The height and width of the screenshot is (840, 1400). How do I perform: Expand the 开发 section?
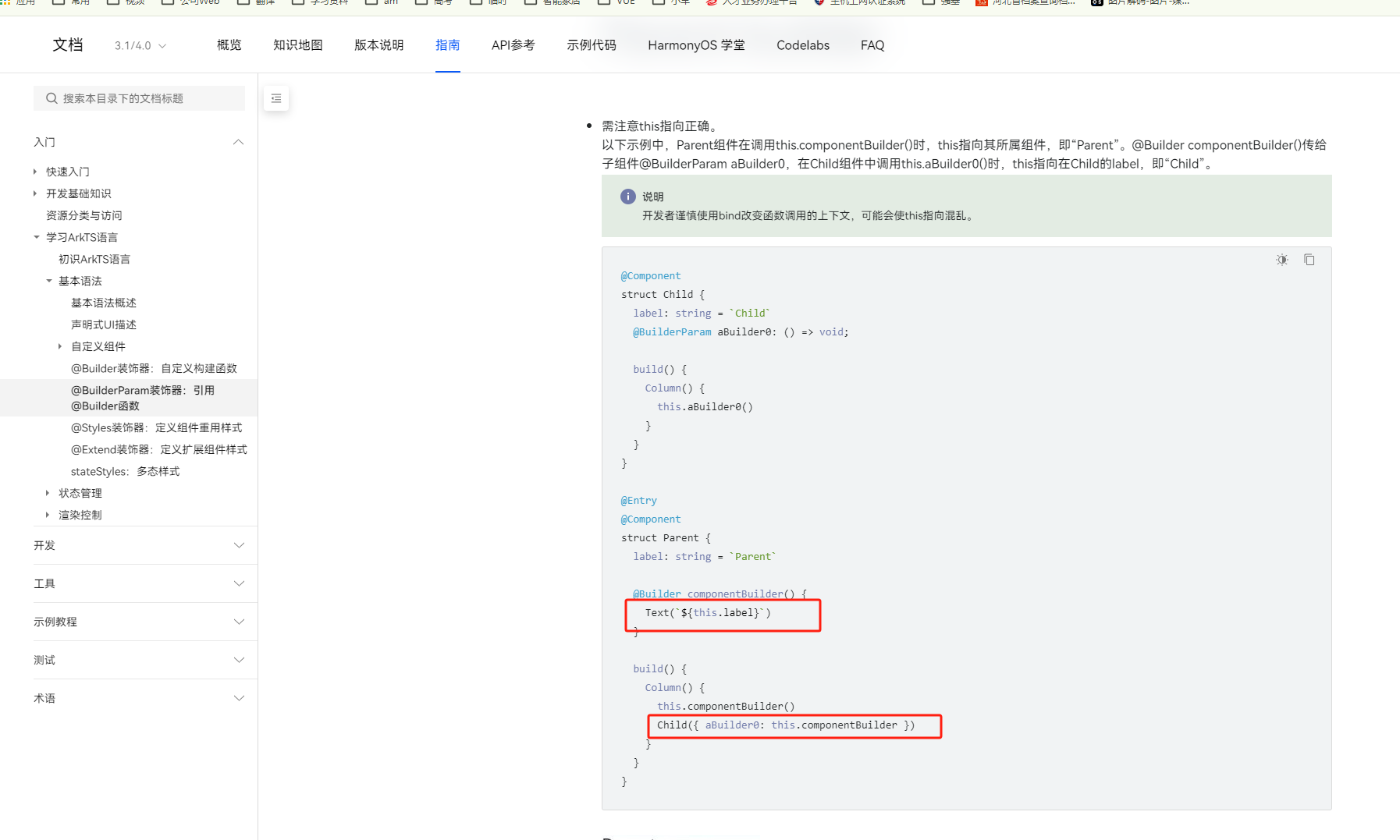[x=239, y=545]
